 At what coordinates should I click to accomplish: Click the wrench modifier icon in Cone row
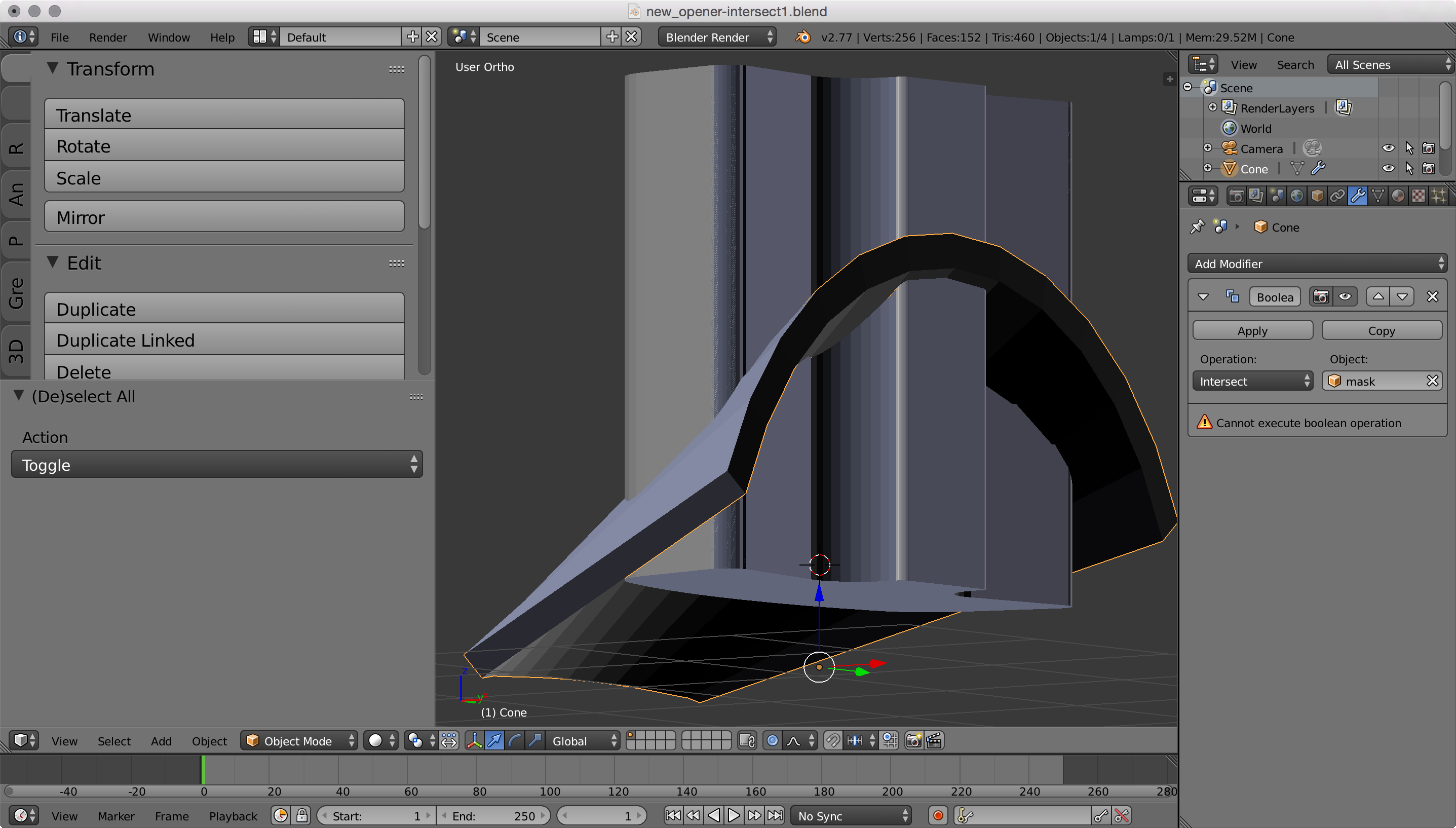(1318, 169)
